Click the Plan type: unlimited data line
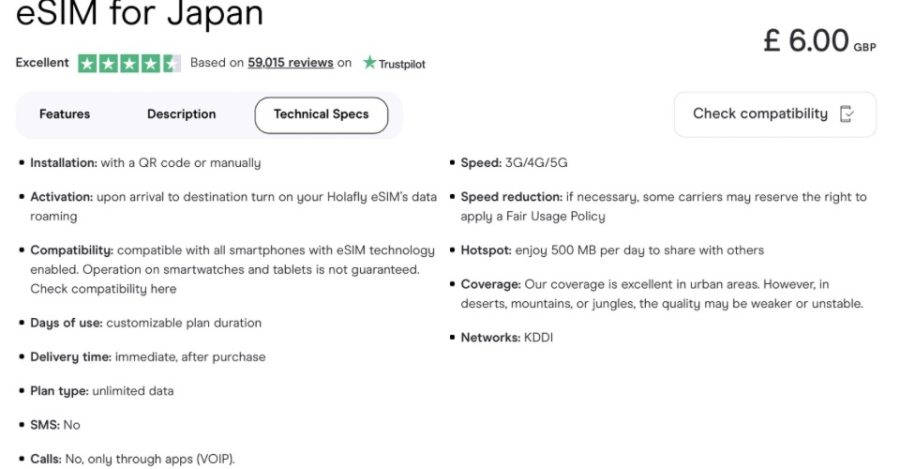 tap(102, 391)
